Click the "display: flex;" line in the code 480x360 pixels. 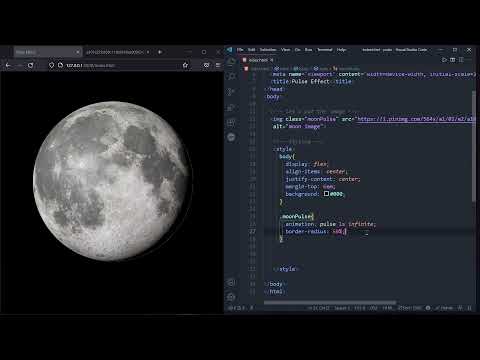[x=307, y=164]
